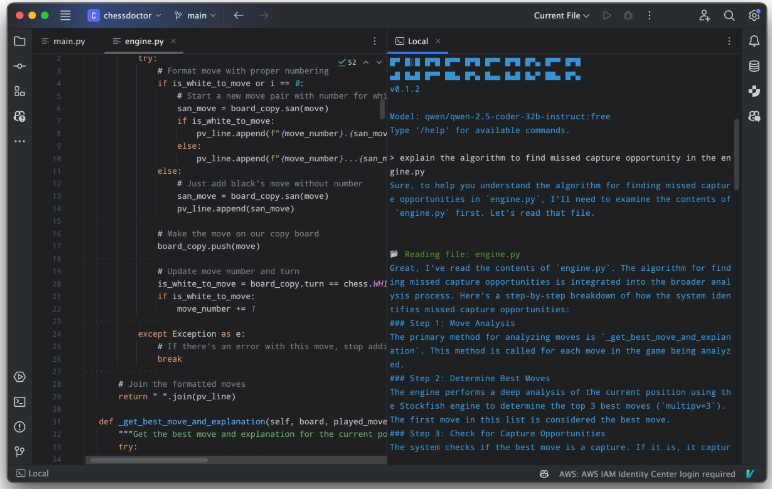Run the Current File configuration

(x=607, y=15)
